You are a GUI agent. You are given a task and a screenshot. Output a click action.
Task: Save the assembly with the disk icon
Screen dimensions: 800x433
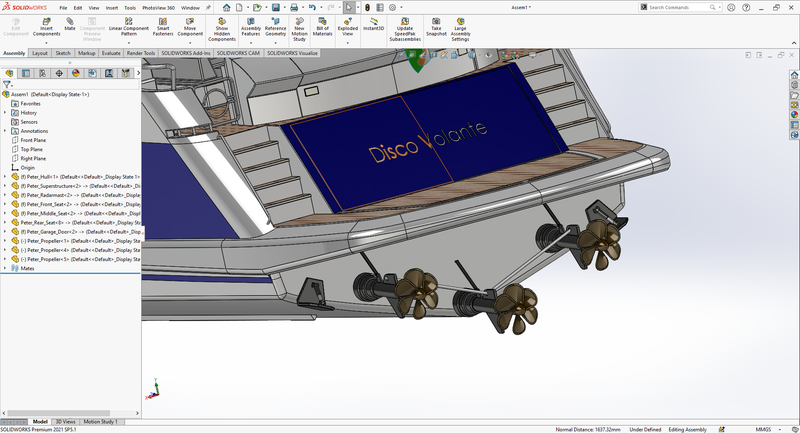click(276, 7)
